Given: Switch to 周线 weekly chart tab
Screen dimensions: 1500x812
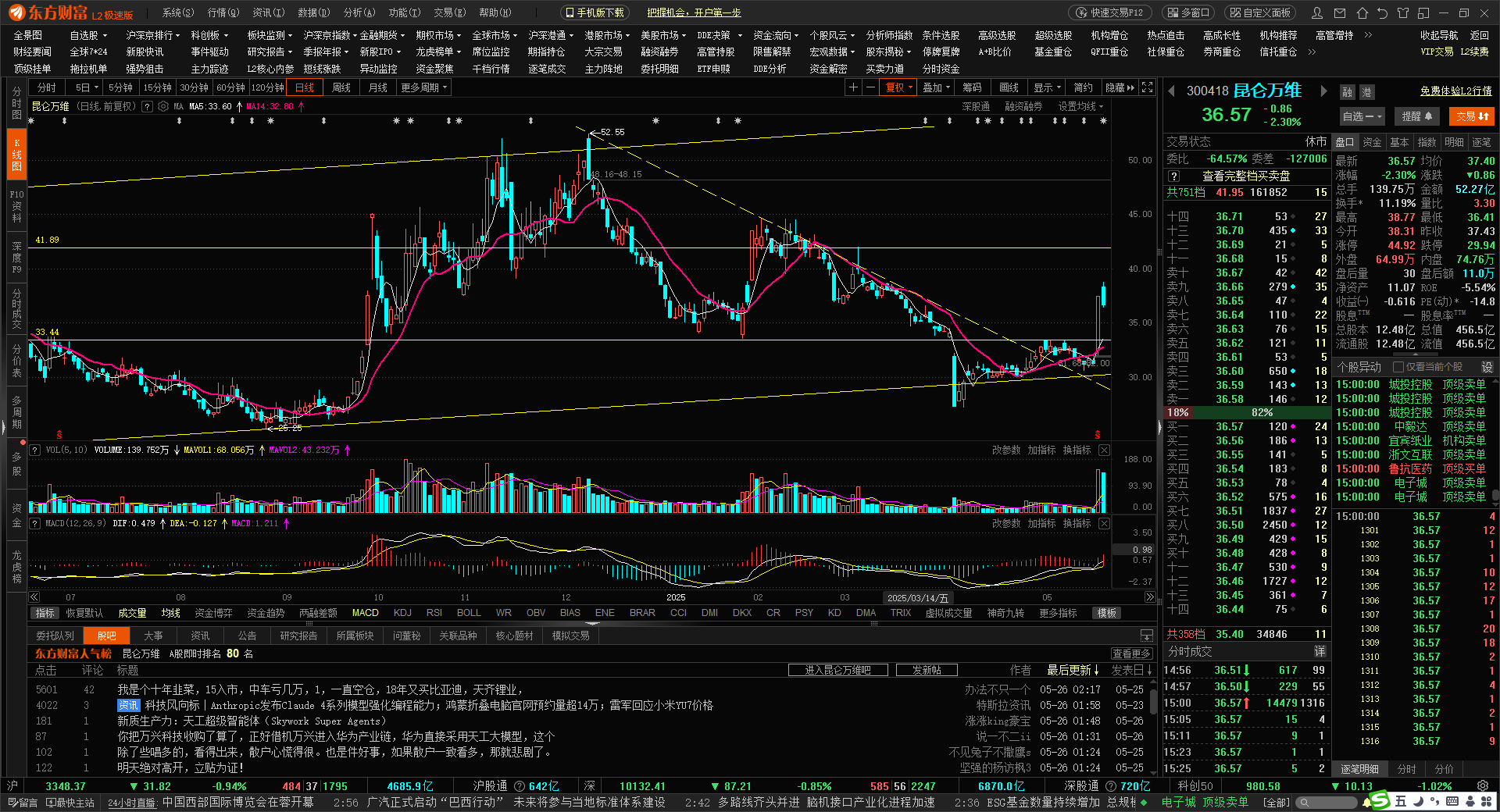Looking at the screenshot, I should point(341,87).
